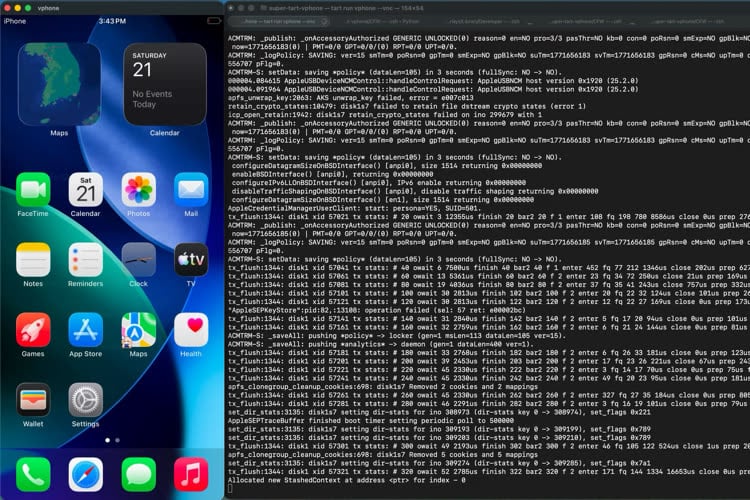
Task: Tap the Calendar widget showing Saturday 21
Action: coord(164,84)
